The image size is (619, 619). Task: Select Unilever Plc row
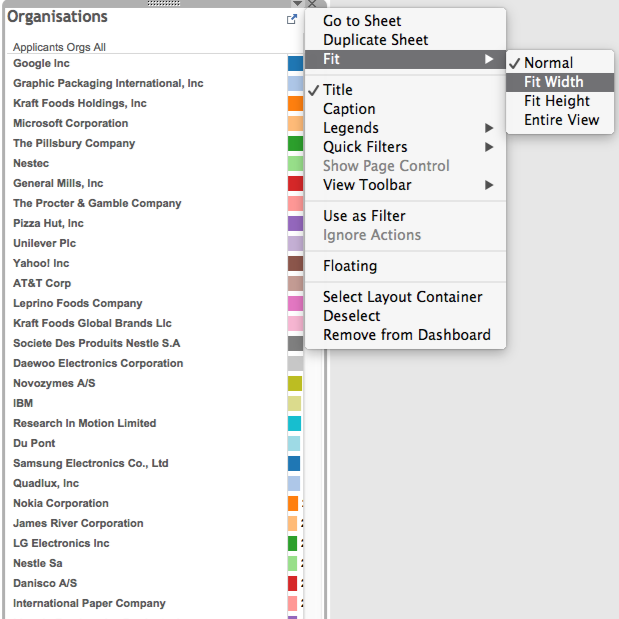point(44,243)
